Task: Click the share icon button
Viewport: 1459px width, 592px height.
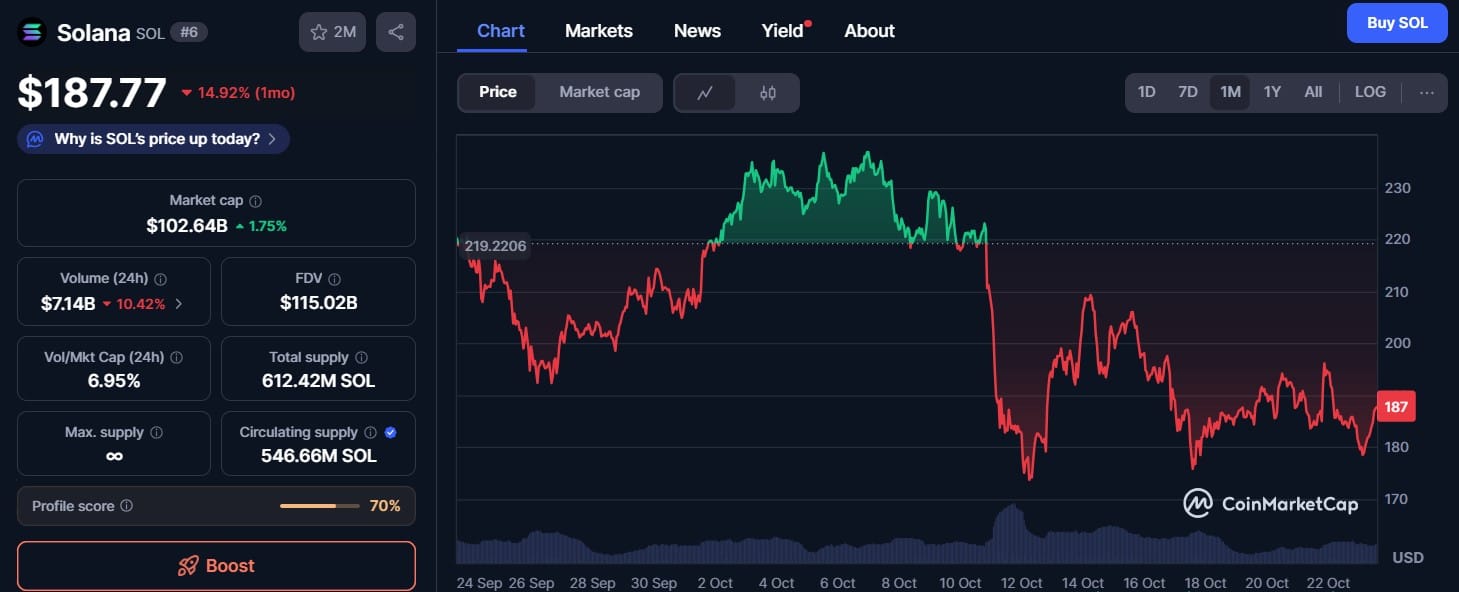Action: (x=395, y=32)
